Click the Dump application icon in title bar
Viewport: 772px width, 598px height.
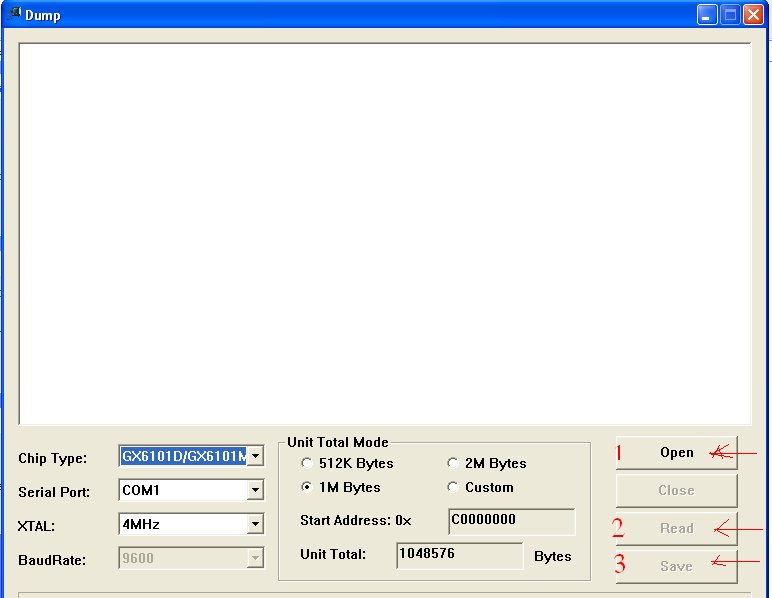point(14,13)
